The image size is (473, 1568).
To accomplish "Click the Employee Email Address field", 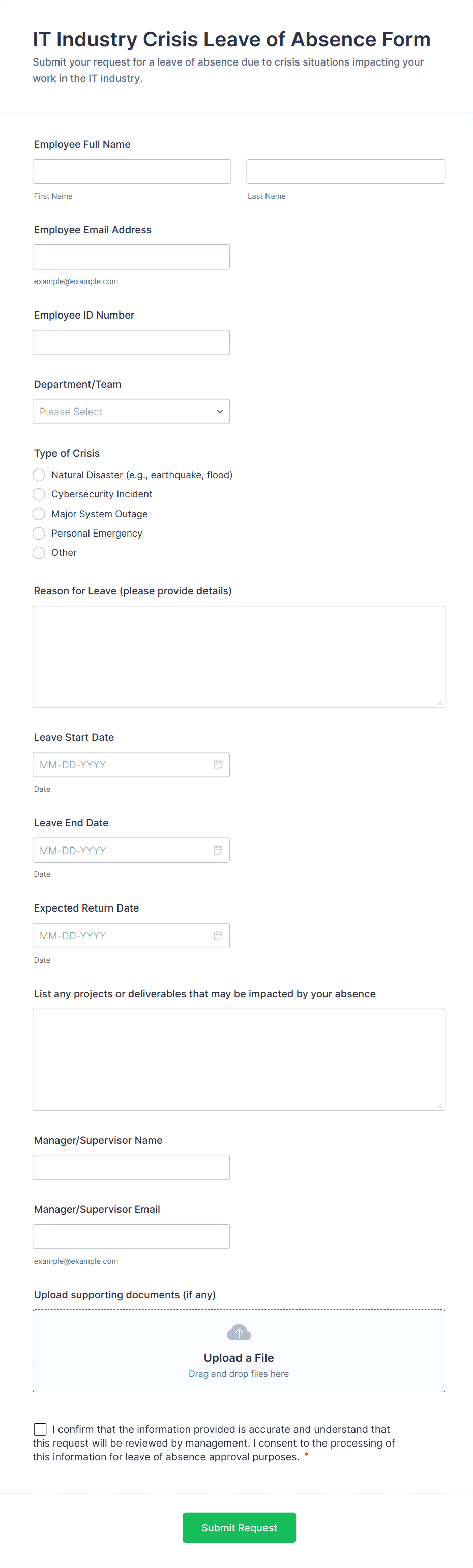I will pos(131,257).
